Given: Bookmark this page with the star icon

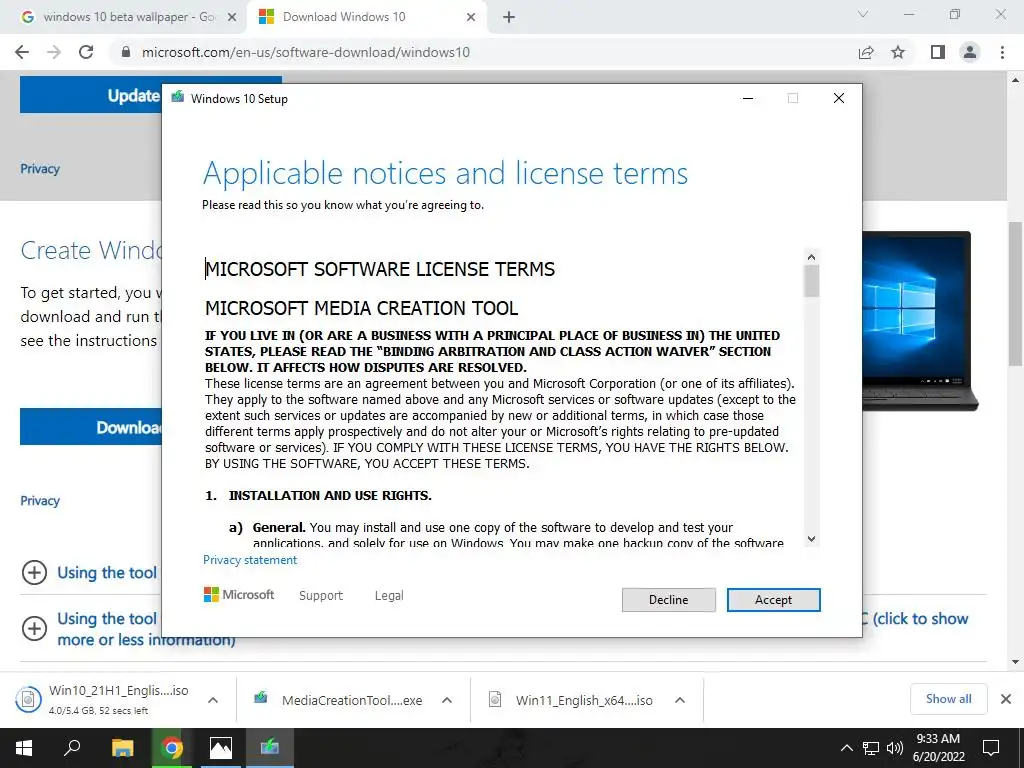Looking at the screenshot, I should (898, 52).
